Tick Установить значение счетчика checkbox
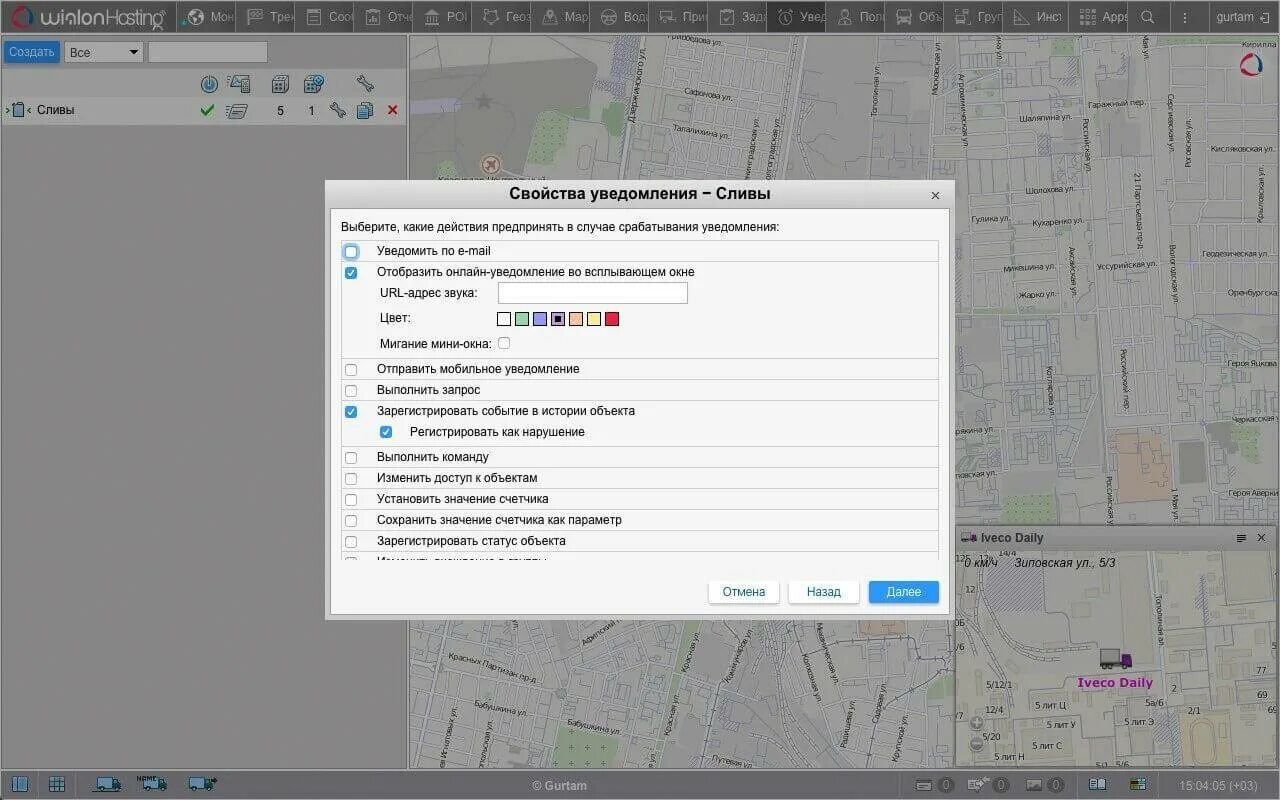Screen dimensions: 1280x800 [x=351, y=500]
